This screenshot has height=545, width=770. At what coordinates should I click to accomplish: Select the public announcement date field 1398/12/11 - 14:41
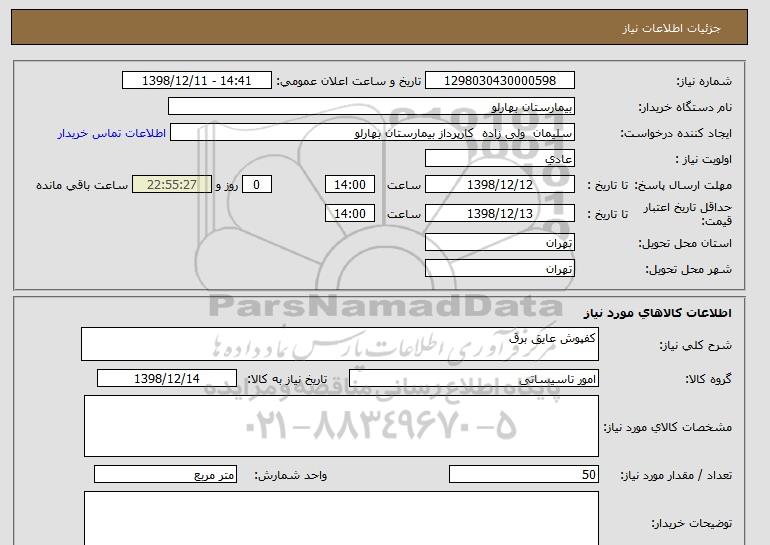coord(196,81)
